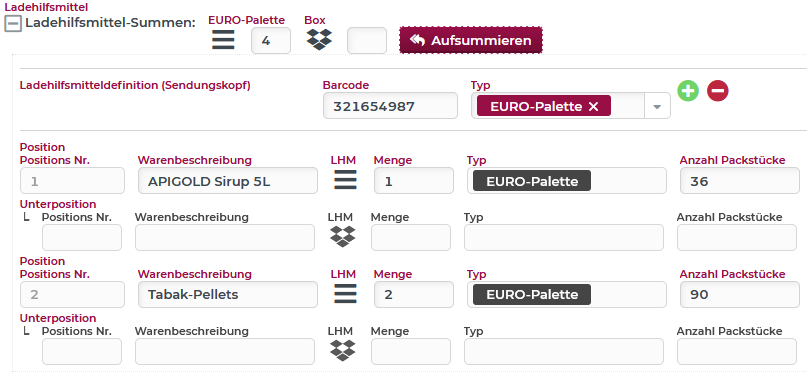Click the Box icon in sums row
This screenshot has width=807, height=380.
point(319,40)
